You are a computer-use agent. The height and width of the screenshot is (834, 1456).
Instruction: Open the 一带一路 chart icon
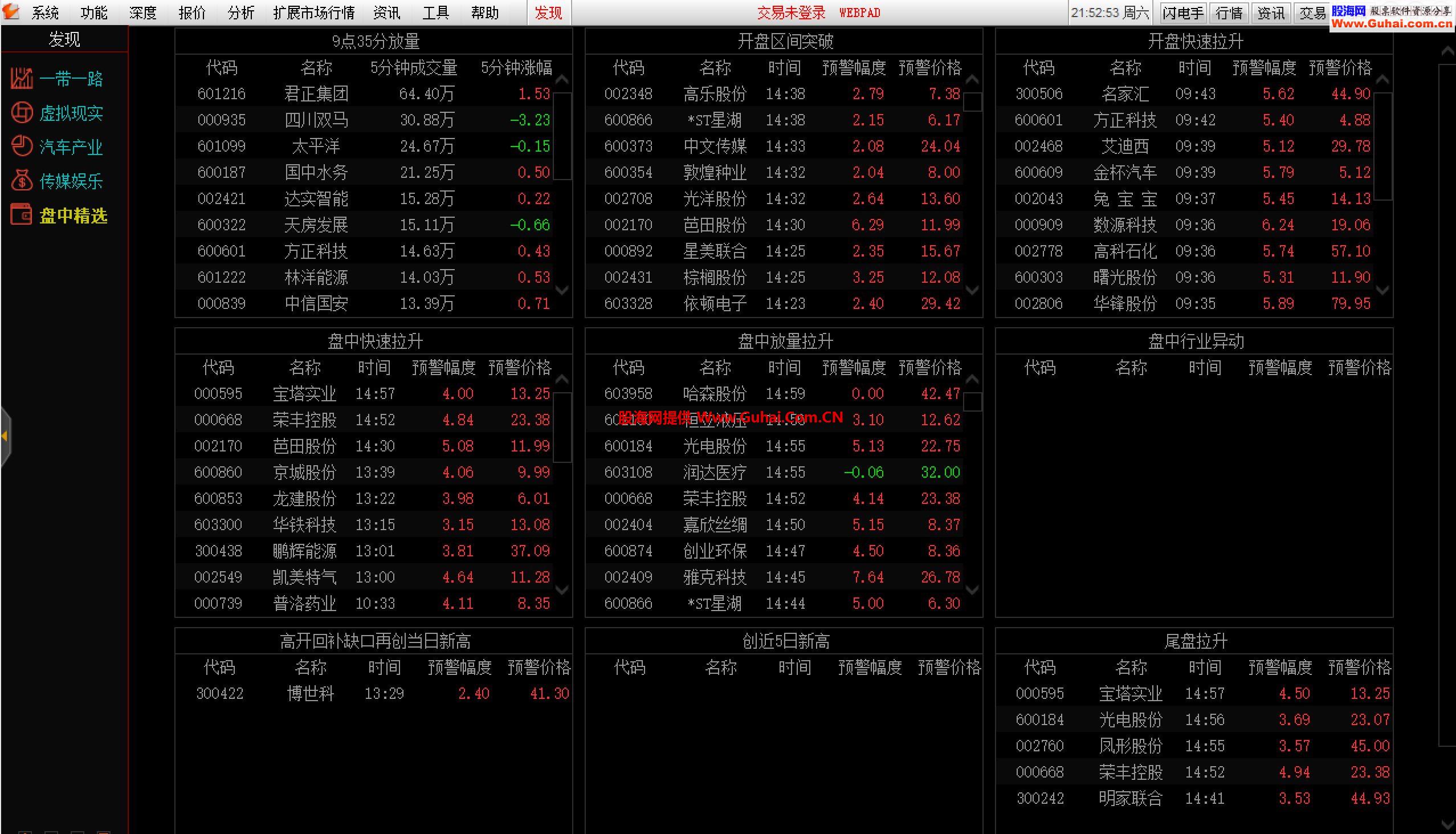[22, 79]
